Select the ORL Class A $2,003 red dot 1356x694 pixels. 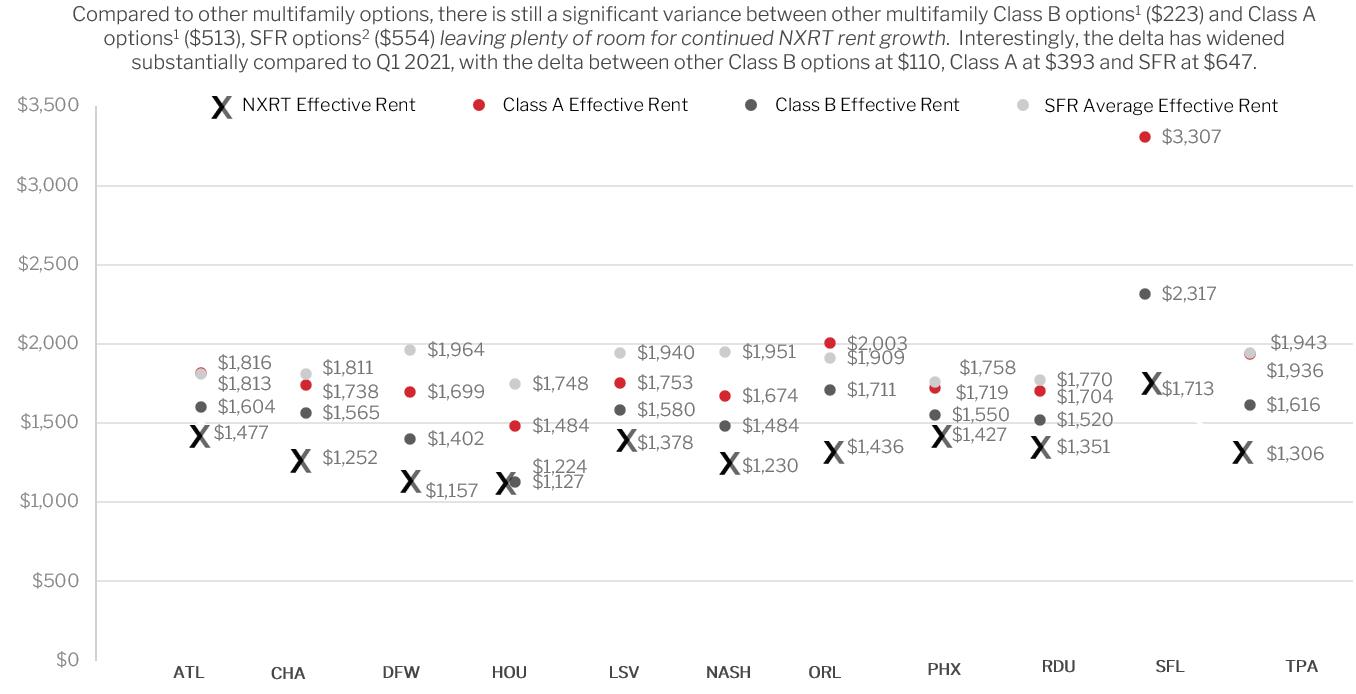[830, 343]
